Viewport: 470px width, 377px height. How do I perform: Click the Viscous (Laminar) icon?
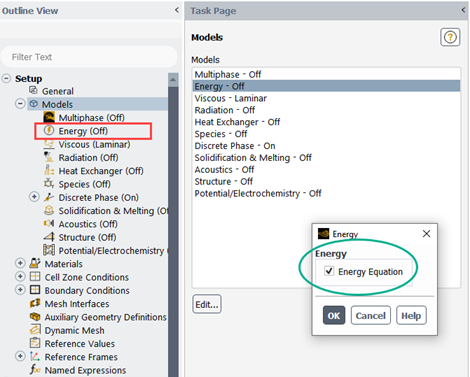(49, 144)
